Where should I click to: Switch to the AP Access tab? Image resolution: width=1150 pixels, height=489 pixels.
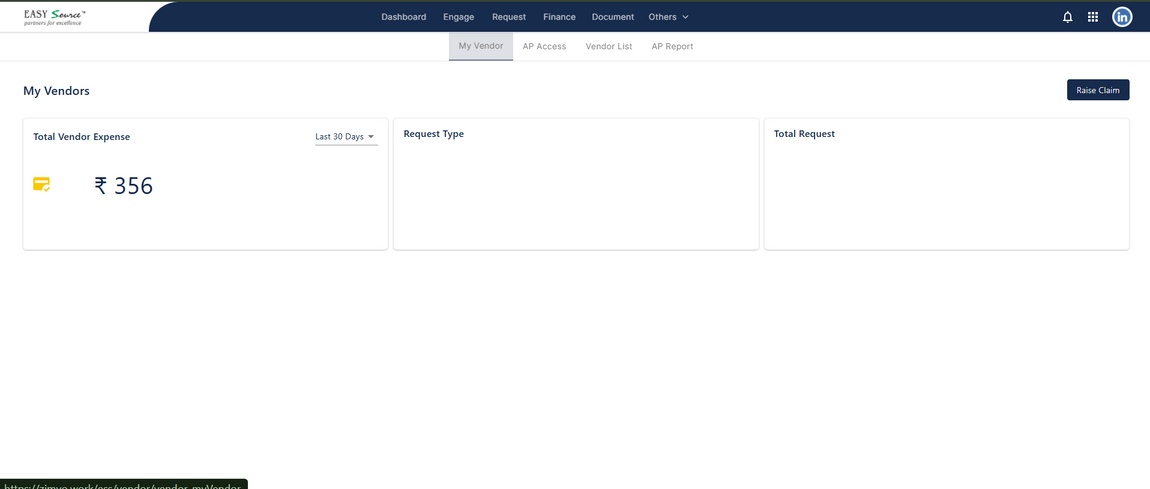pyautogui.click(x=544, y=47)
